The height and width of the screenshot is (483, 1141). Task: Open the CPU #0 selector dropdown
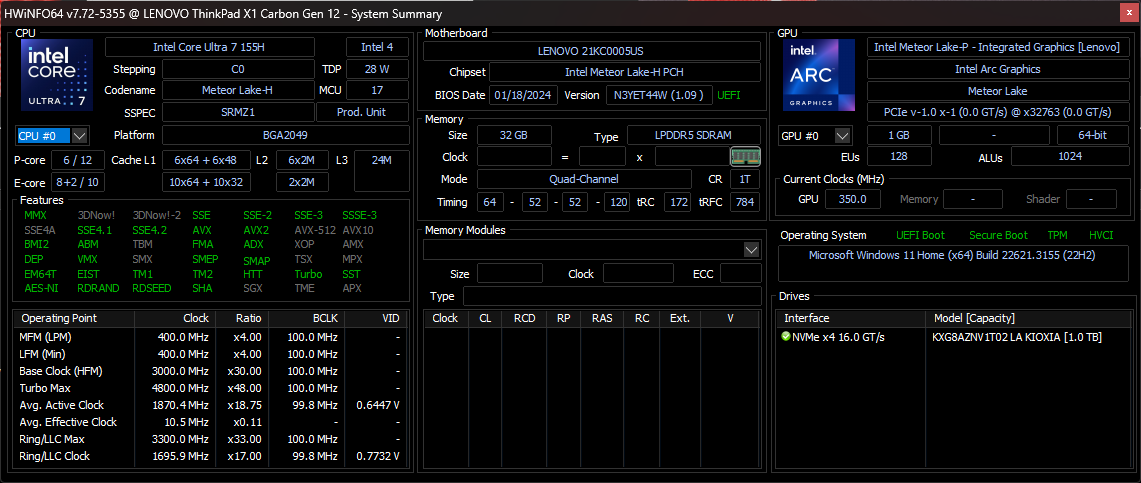click(80, 135)
